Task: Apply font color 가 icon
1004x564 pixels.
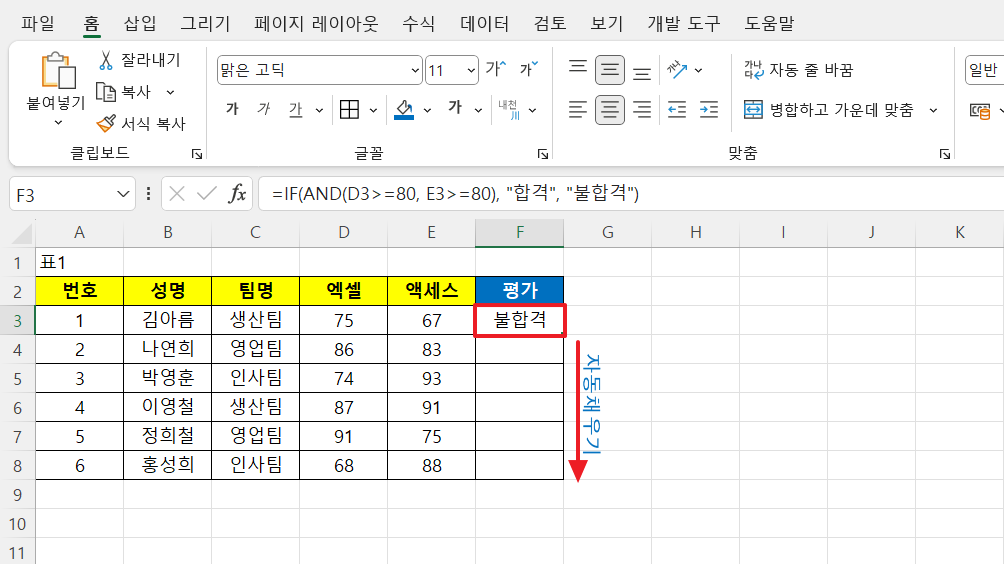Action: [455, 109]
